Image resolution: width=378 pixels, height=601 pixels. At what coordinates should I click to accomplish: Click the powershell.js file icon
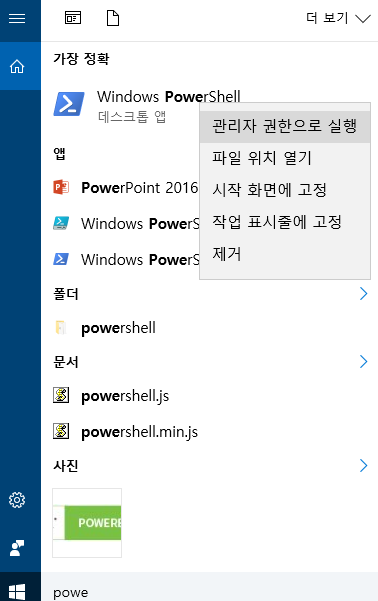[x=61, y=395]
